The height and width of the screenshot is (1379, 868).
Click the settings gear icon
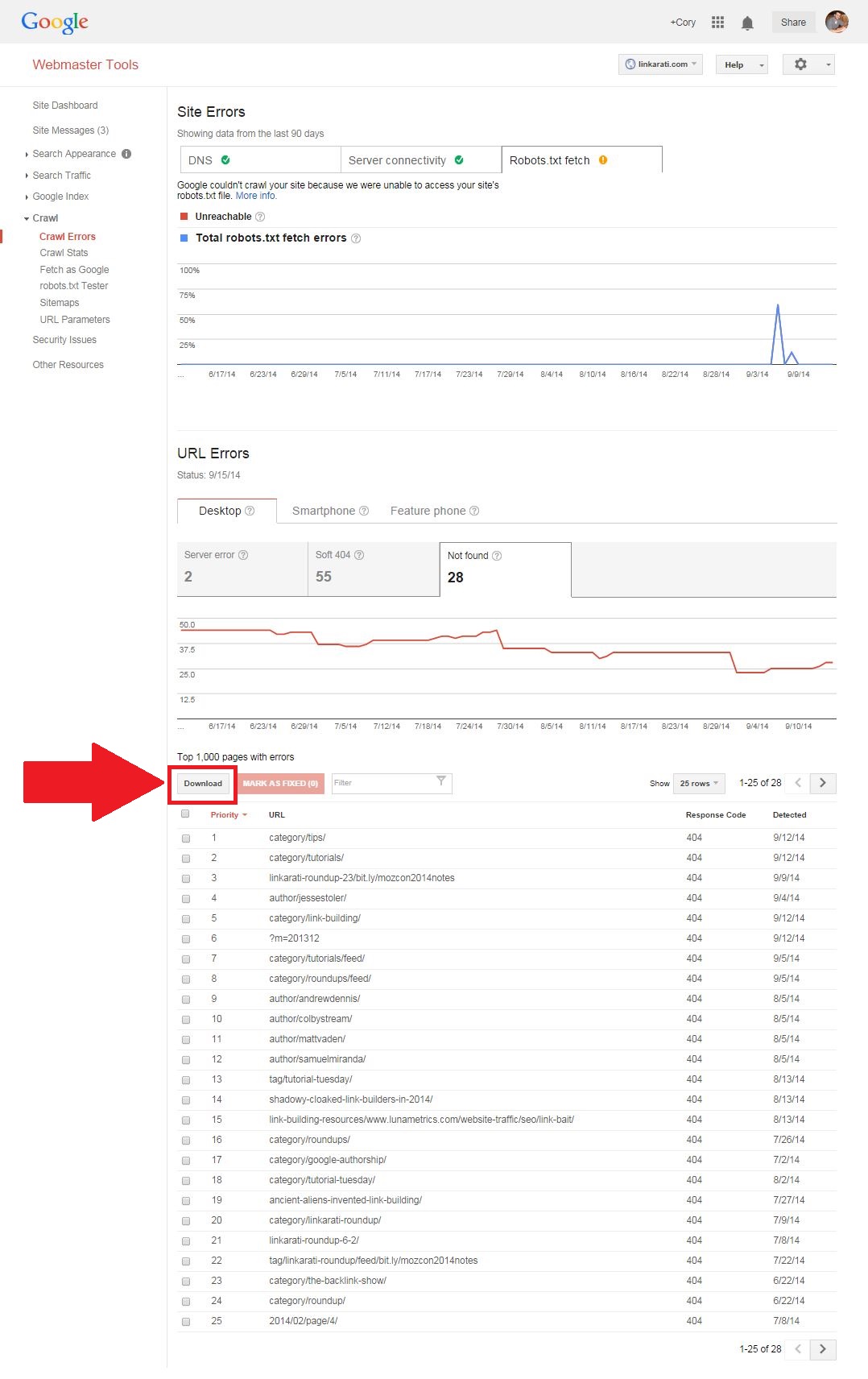(800, 64)
